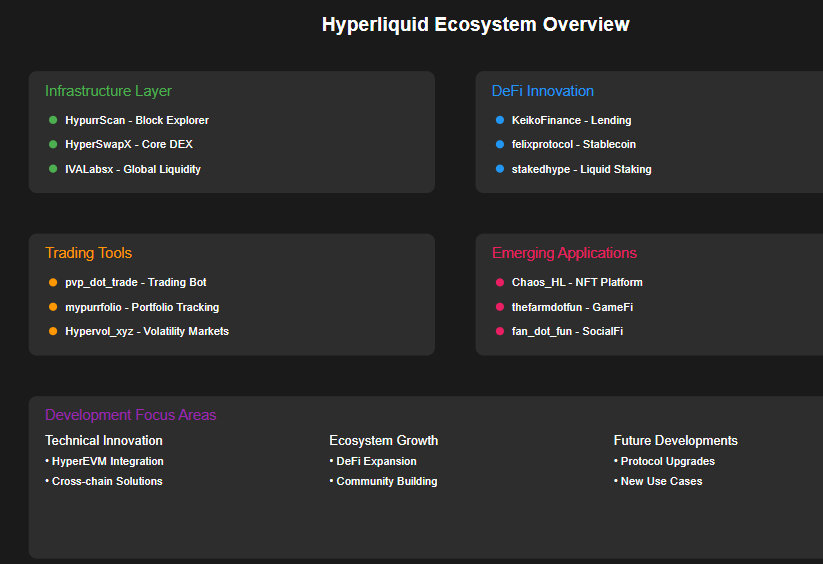The height and width of the screenshot is (564, 823).
Task: Click HypurrScan - Block Explorer entry
Action: coord(137,120)
